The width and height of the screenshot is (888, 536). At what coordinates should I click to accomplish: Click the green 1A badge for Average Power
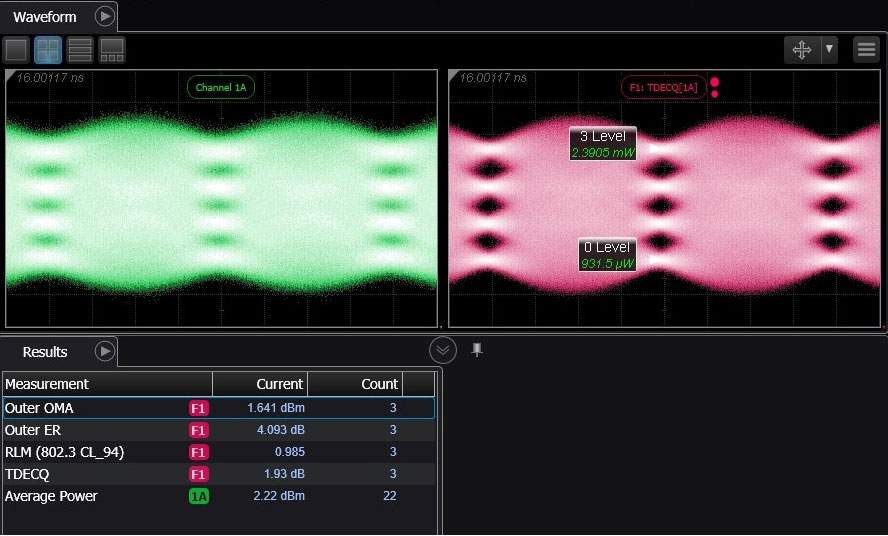(199, 496)
